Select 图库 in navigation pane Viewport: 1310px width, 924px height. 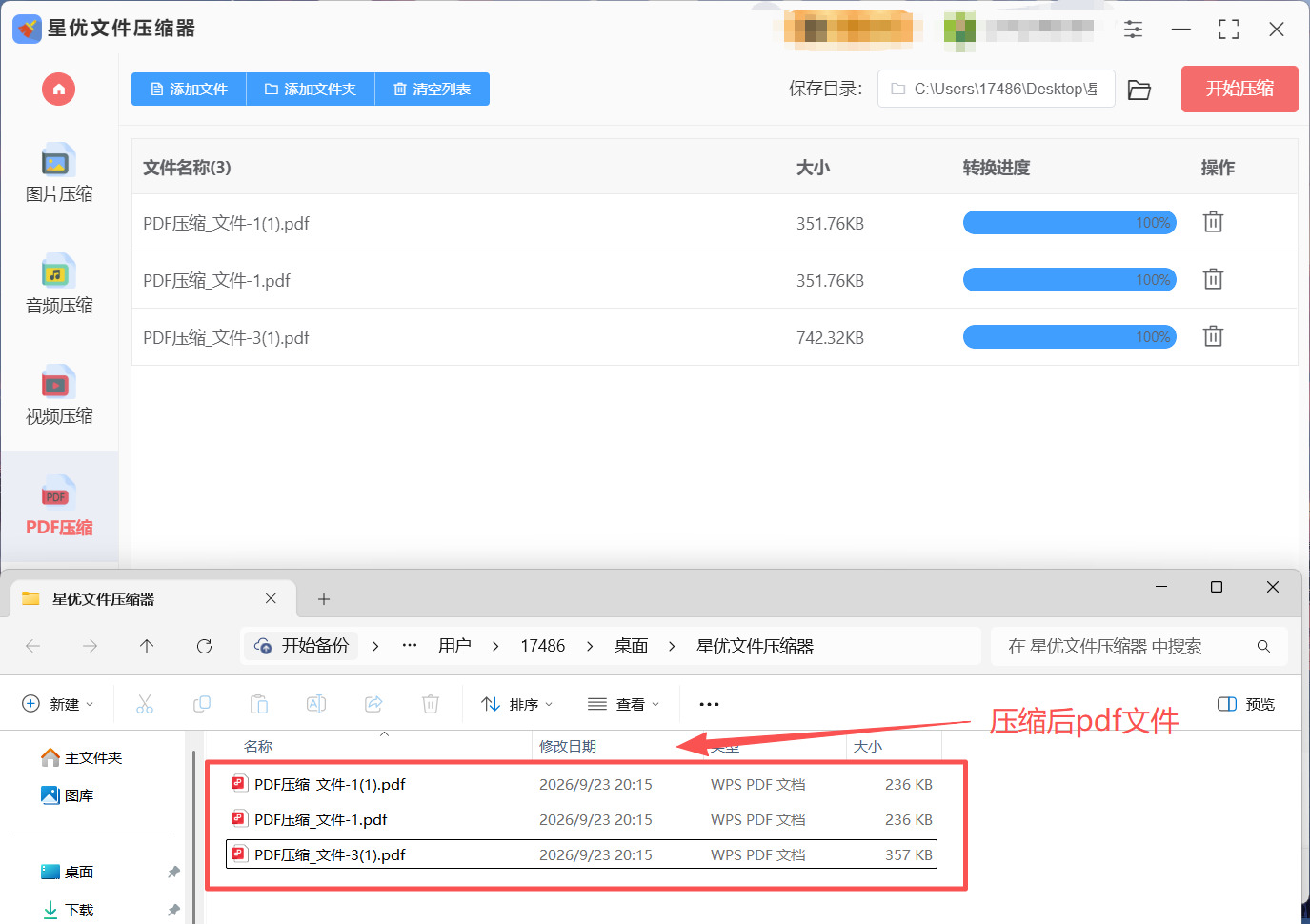(x=68, y=795)
